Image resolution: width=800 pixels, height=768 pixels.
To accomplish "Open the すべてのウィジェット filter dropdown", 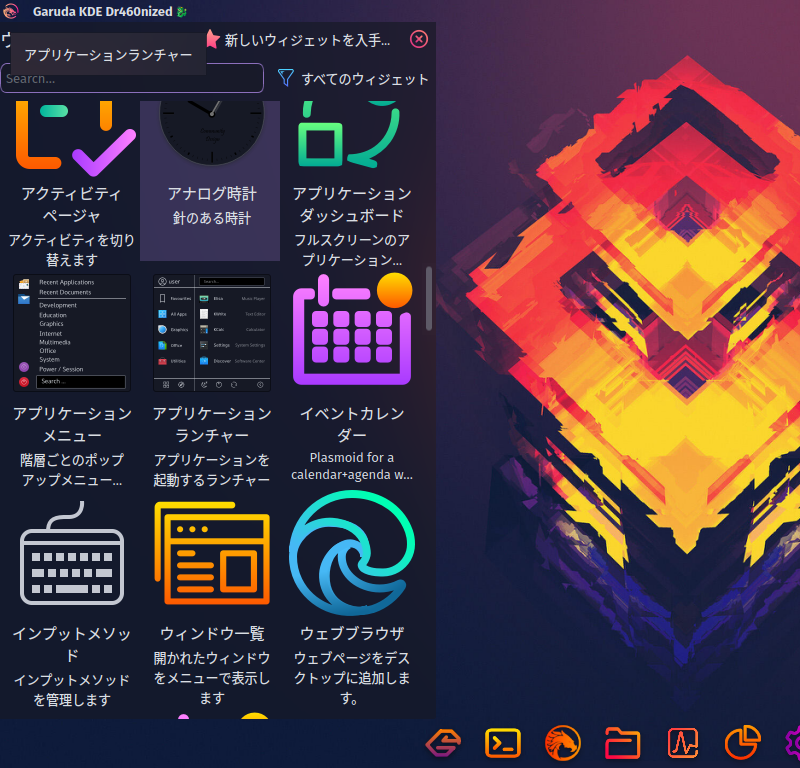I will tap(353, 79).
